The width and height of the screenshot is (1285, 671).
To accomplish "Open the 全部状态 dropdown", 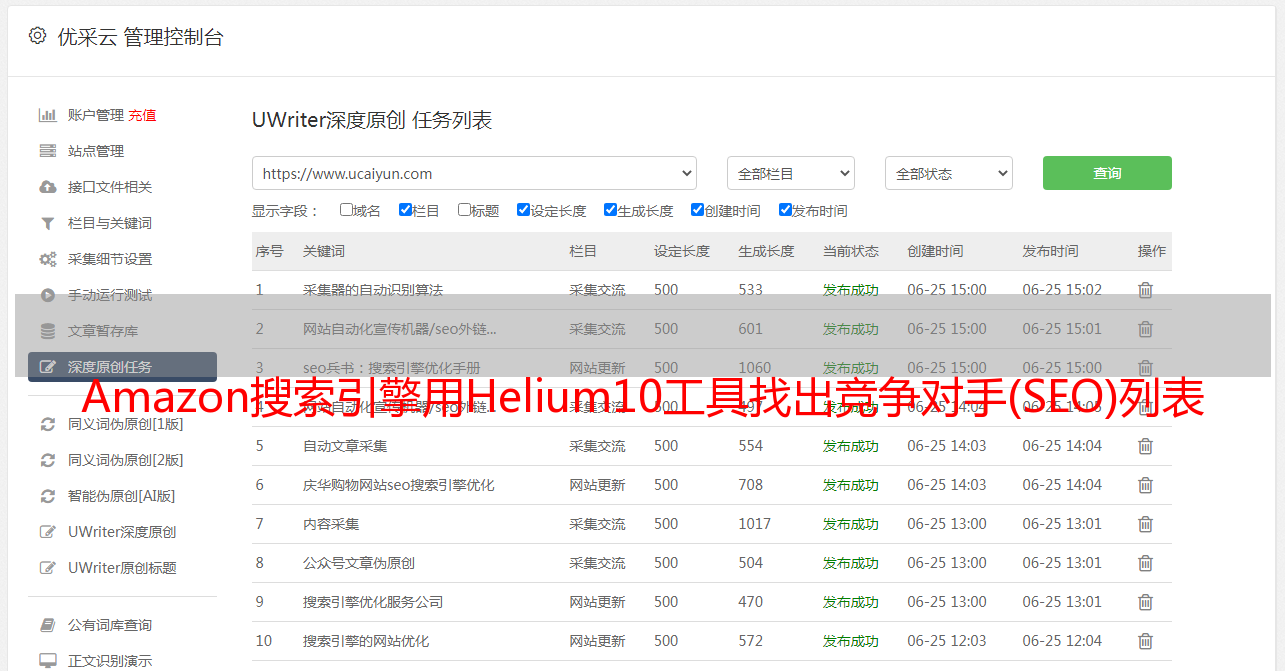I will [949, 173].
